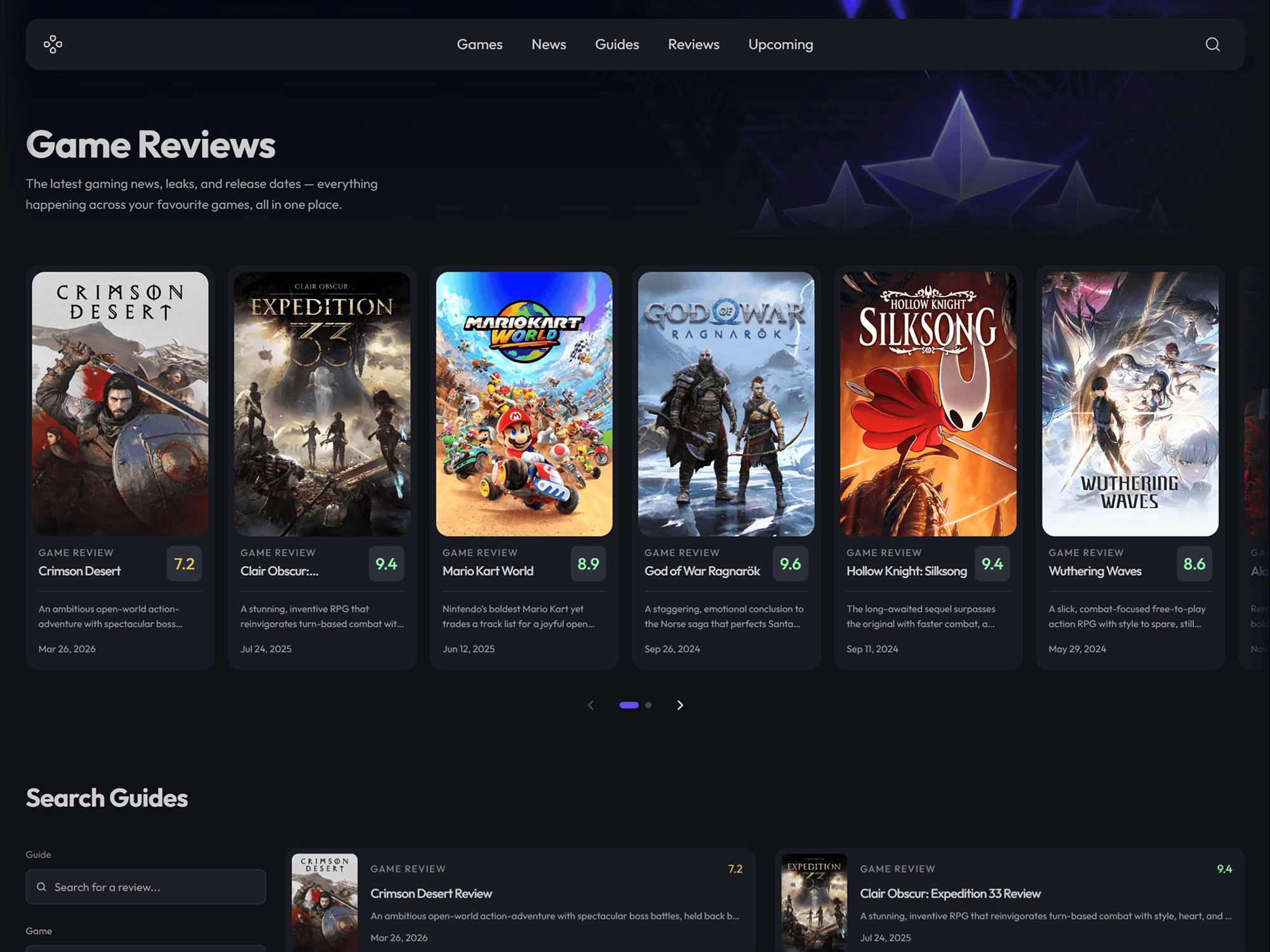Select the second carousel page dot
Viewport: 1270px width, 952px height.
coord(648,705)
